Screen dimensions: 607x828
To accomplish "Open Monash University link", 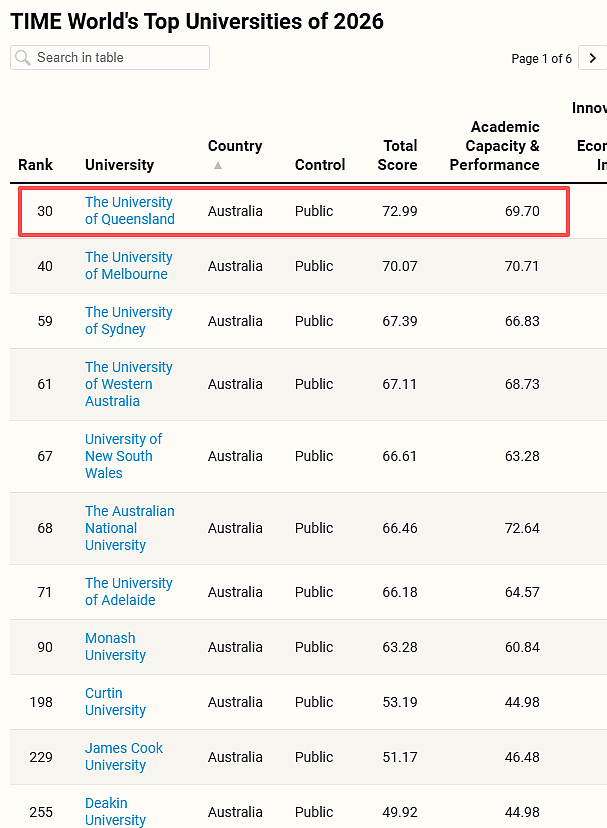I will (x=115, y=646).
